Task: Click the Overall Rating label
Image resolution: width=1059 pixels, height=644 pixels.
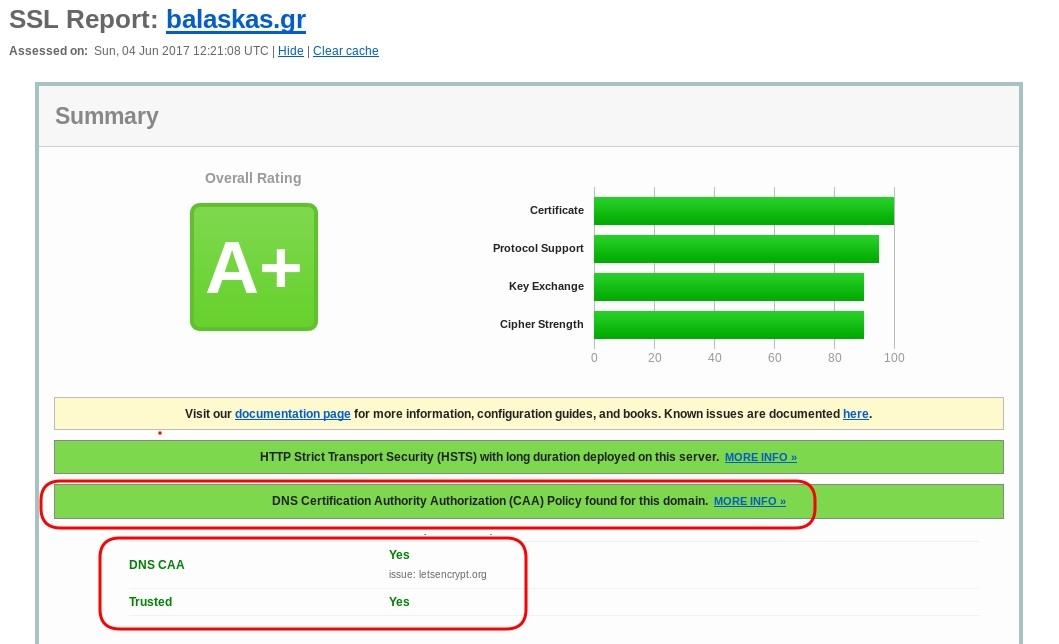Action: [253, 178]
